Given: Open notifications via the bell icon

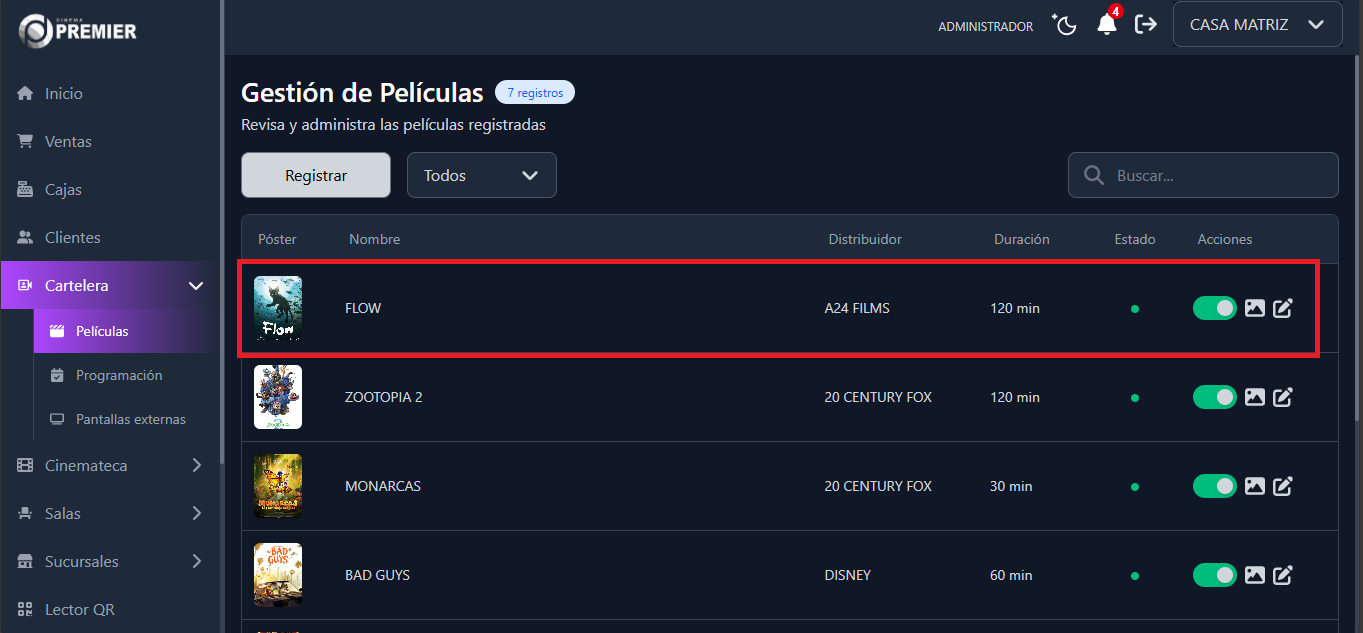Looking at the screenshot, I should (x=1106, y=25).
